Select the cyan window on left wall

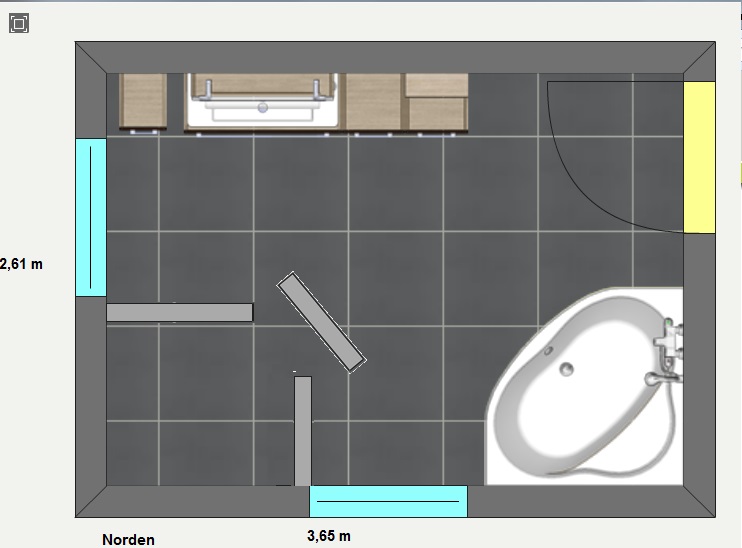(90, 216)
